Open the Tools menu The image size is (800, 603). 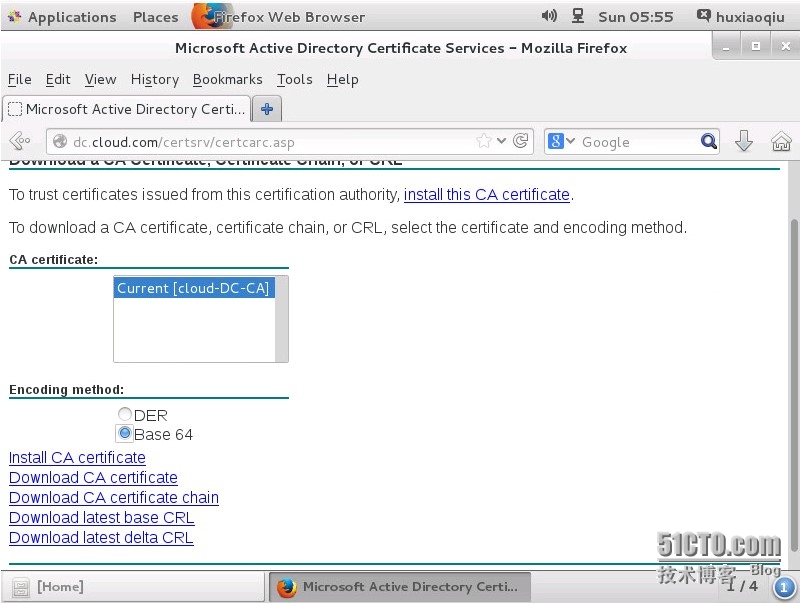(294, 80)
